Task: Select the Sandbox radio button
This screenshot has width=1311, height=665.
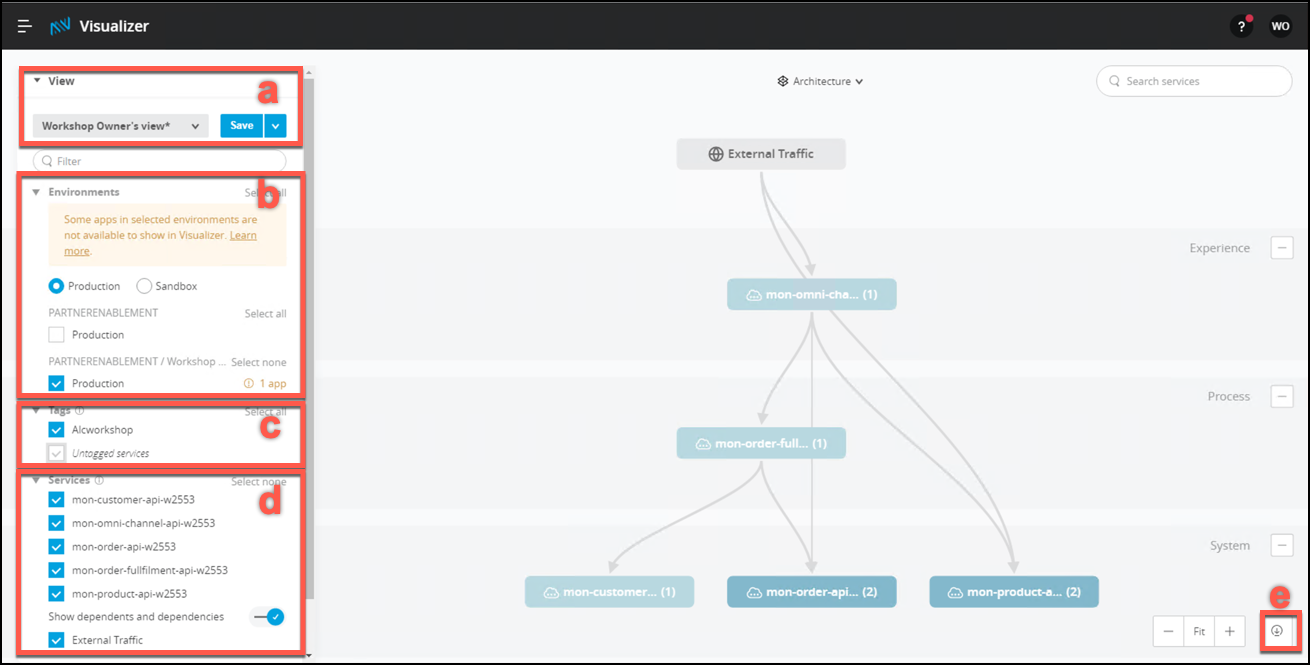Action: click(x=144, y=286)
